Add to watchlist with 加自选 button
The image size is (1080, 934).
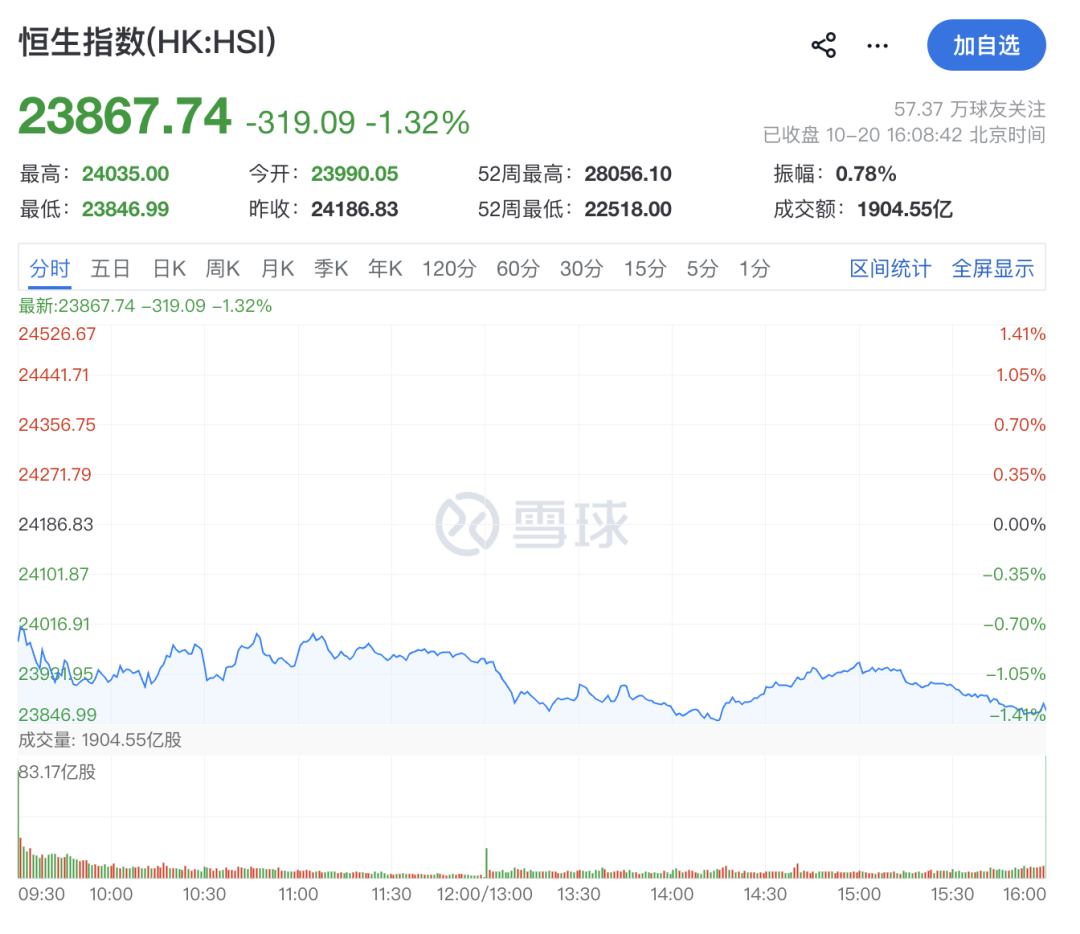coord(986,45)
